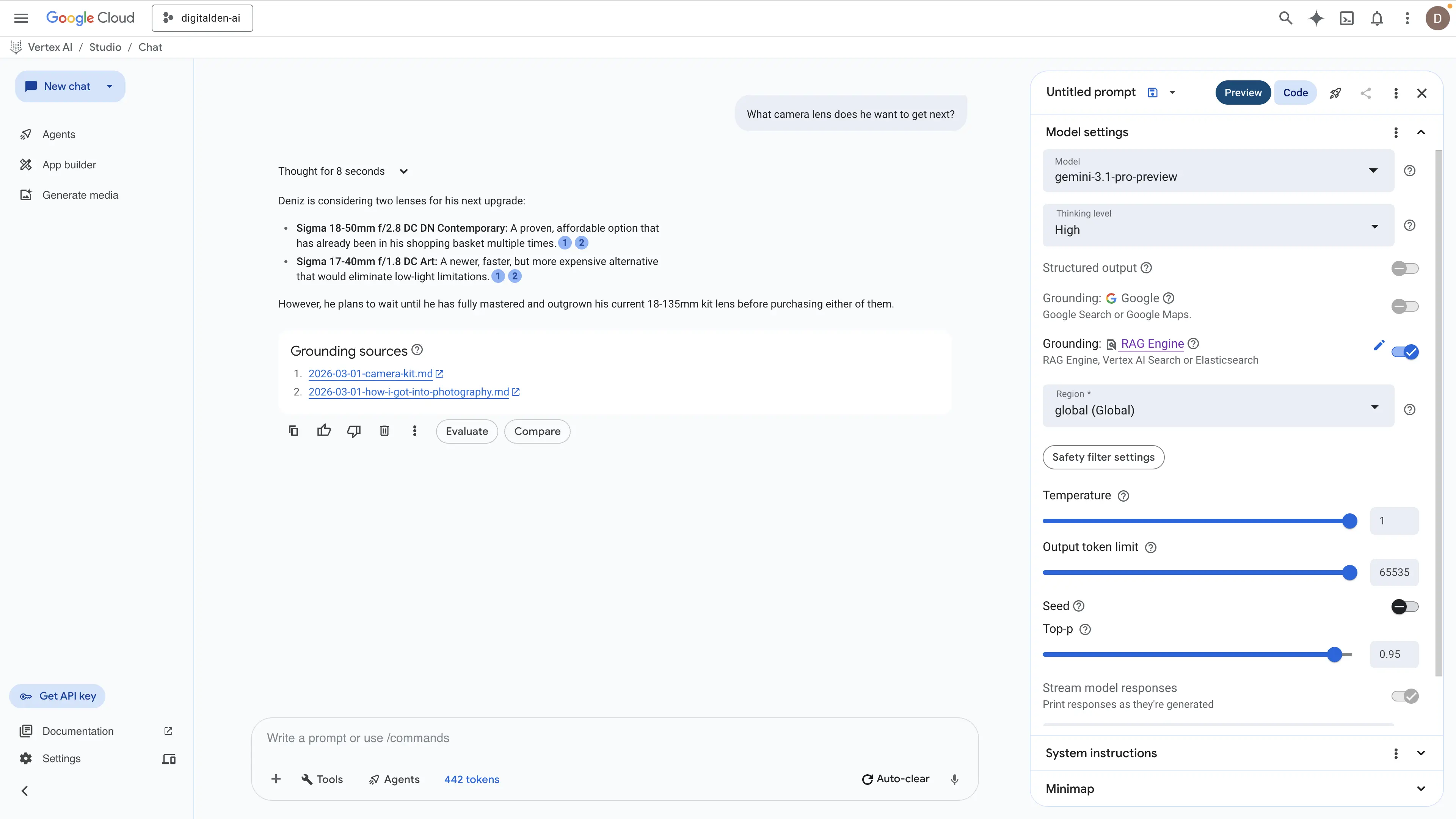Image resolution: width=1456 pixels, height=819 pixels.
Task: Open the 2026-03-01-camera-kit.md source link
Action: 370,373
